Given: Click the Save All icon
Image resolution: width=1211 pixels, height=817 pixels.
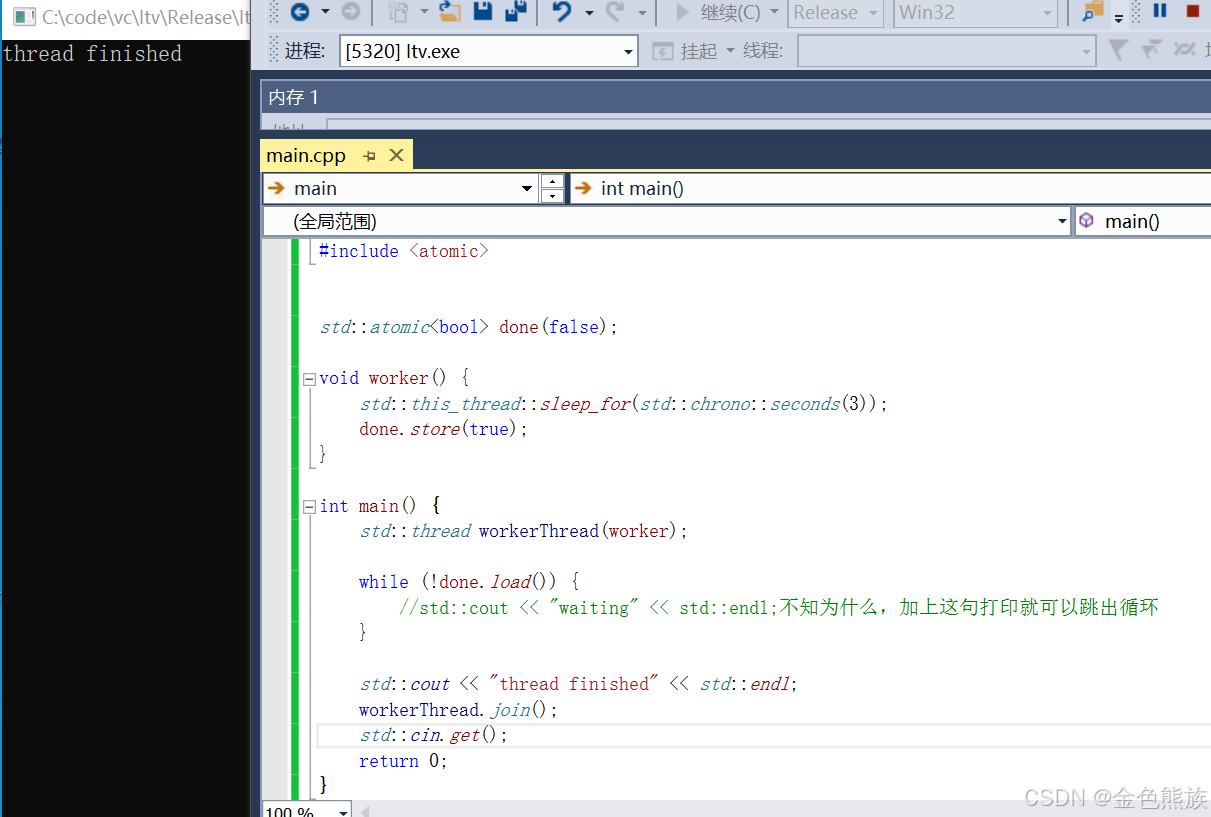Looking at the screenshot, I should point(516,12).
